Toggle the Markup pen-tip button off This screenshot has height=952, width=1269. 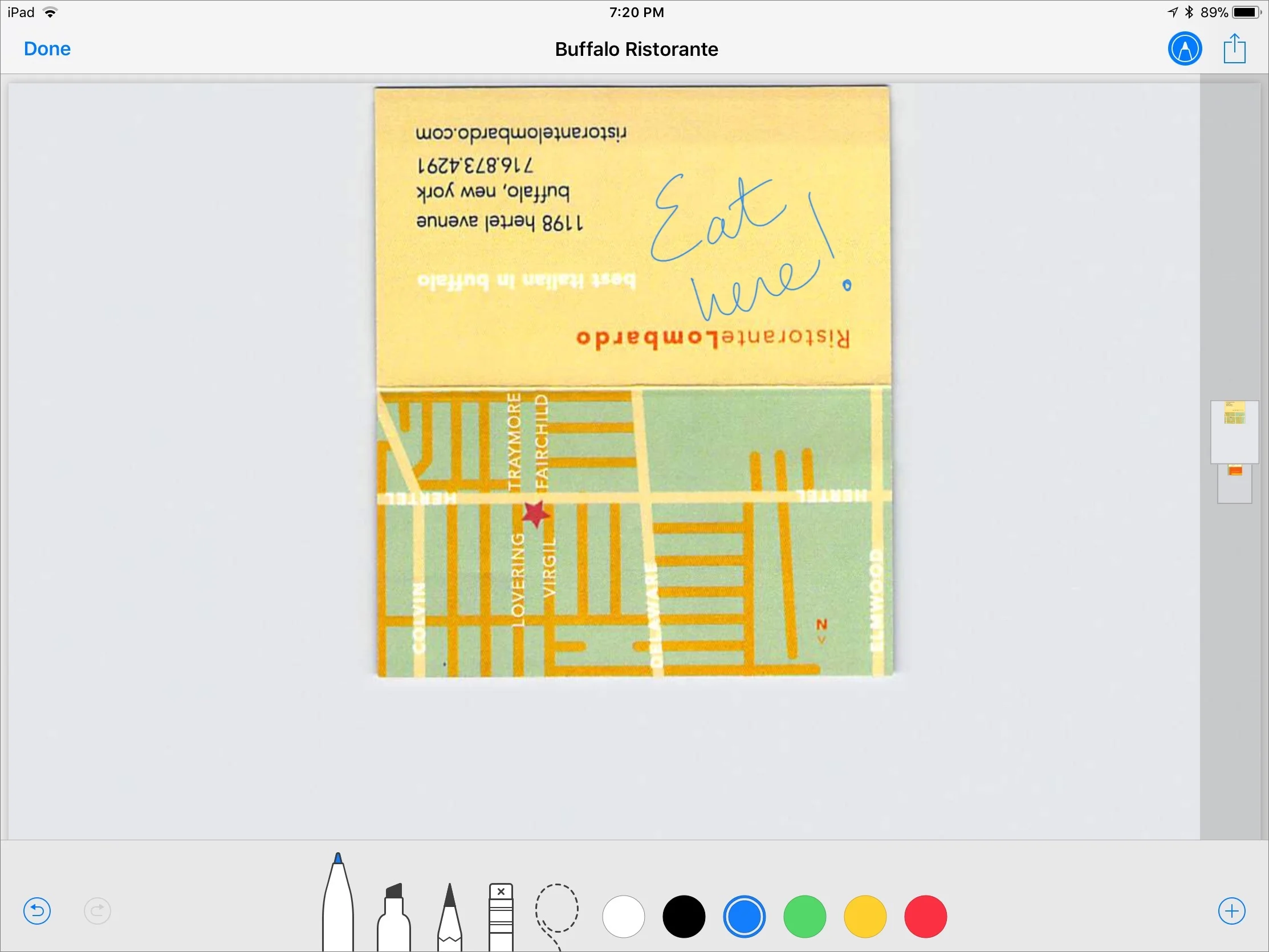pyautogui.click(x=1185, y=49)
